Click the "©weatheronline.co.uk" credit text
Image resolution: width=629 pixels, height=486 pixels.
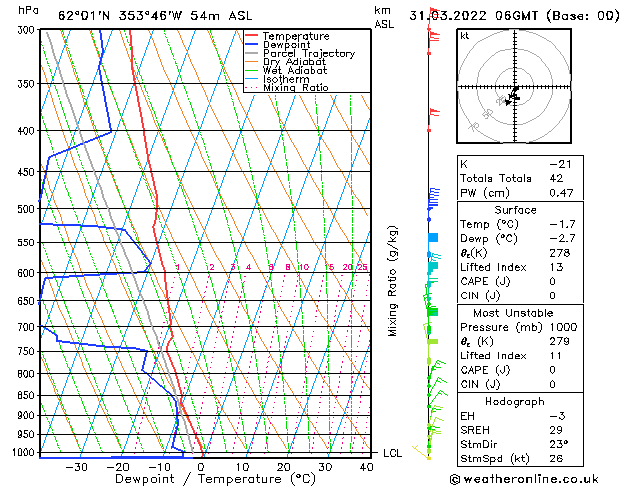[x=524, y=479]
